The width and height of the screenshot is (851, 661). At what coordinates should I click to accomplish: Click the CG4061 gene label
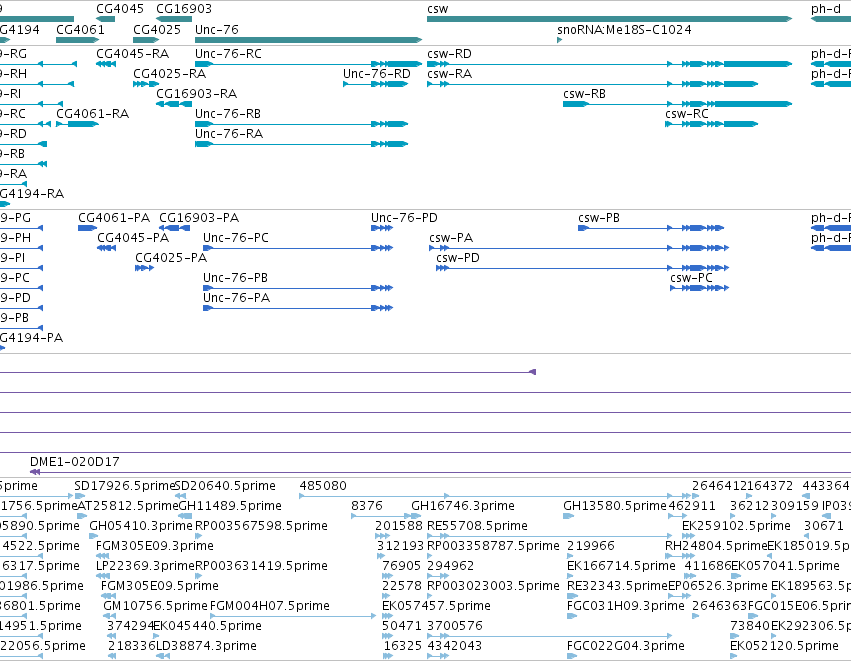(x=80, y=29)
